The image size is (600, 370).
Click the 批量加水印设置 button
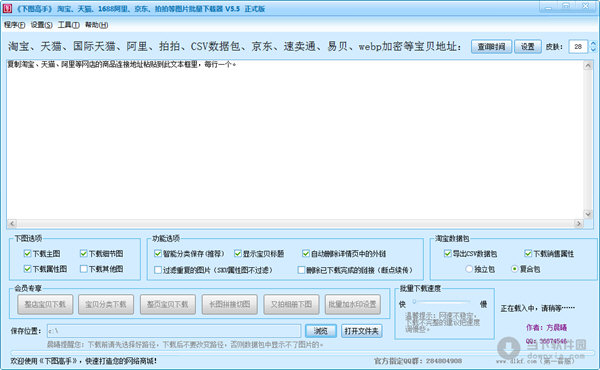pyautogui.click(x=352, y=304)
